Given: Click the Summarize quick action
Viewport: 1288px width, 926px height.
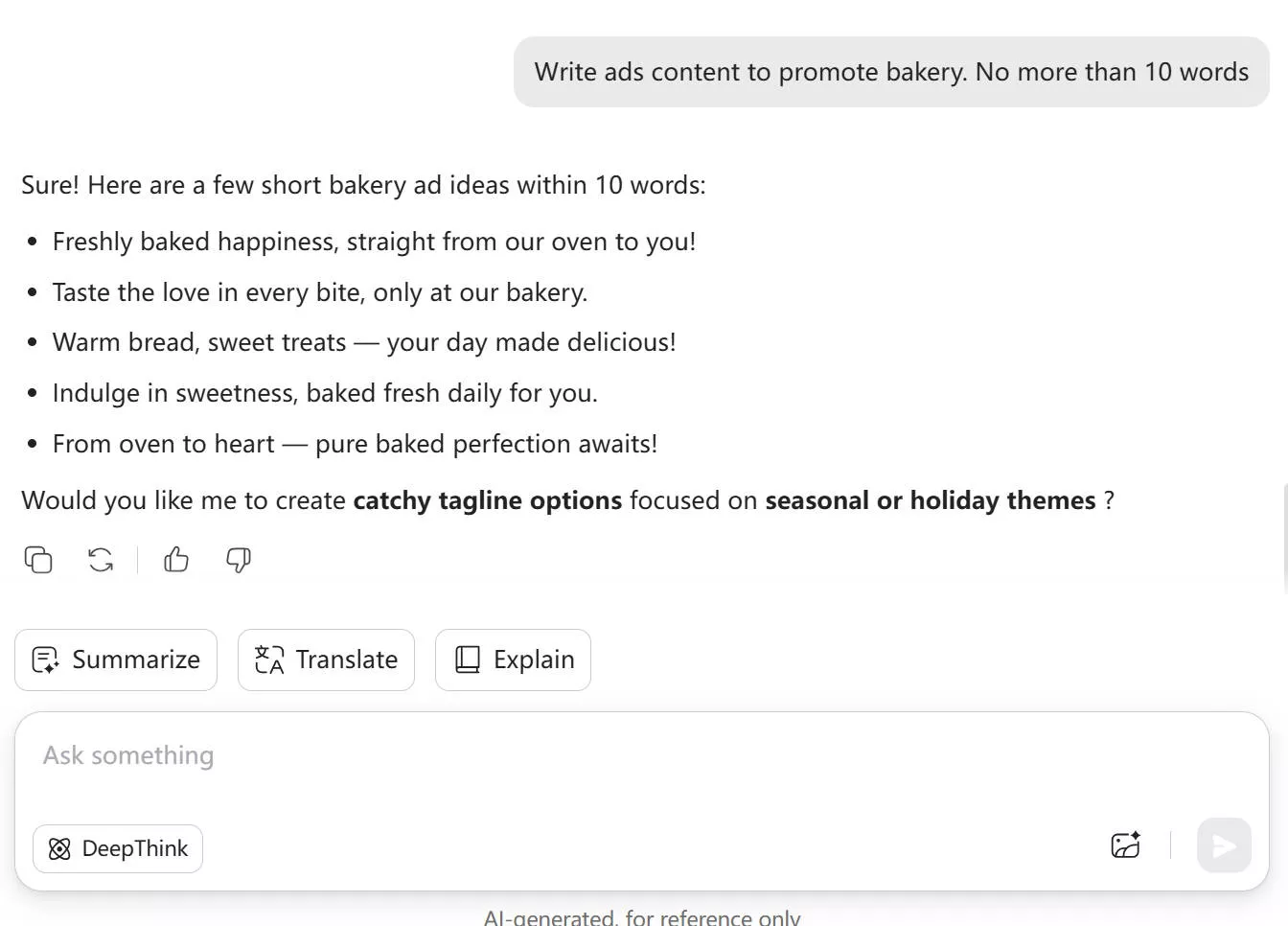Looking at the screenshot, I should coord(116,660).
